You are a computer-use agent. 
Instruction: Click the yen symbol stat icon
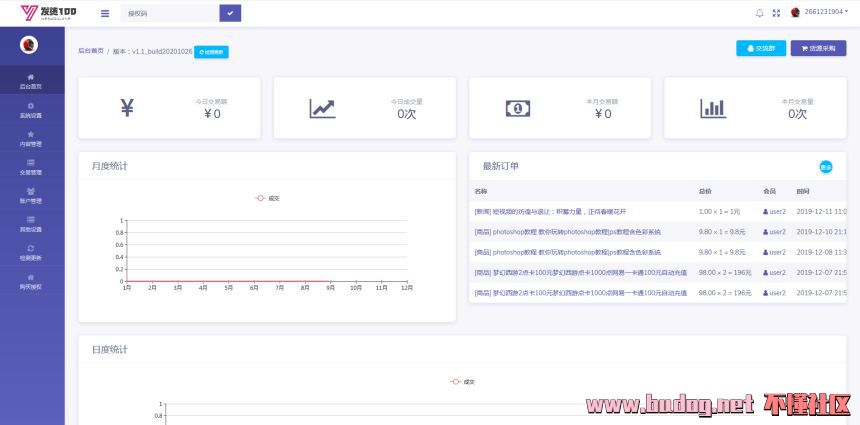click(127, 108)
